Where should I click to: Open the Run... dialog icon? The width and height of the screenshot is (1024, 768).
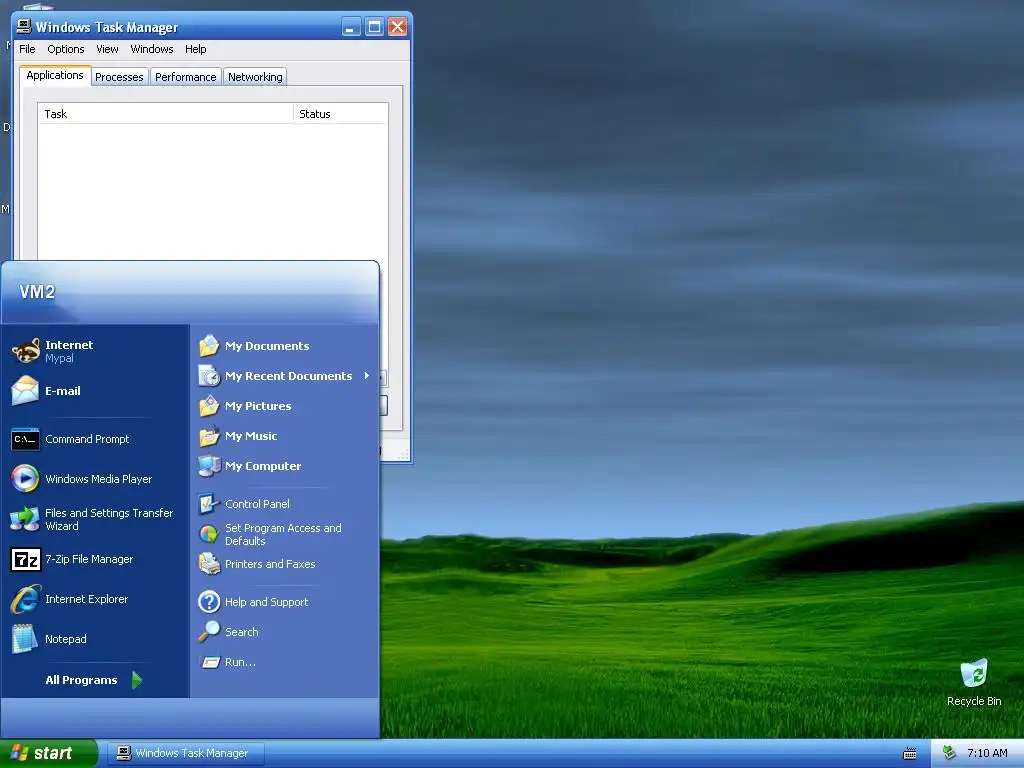[x=209, y=662]
